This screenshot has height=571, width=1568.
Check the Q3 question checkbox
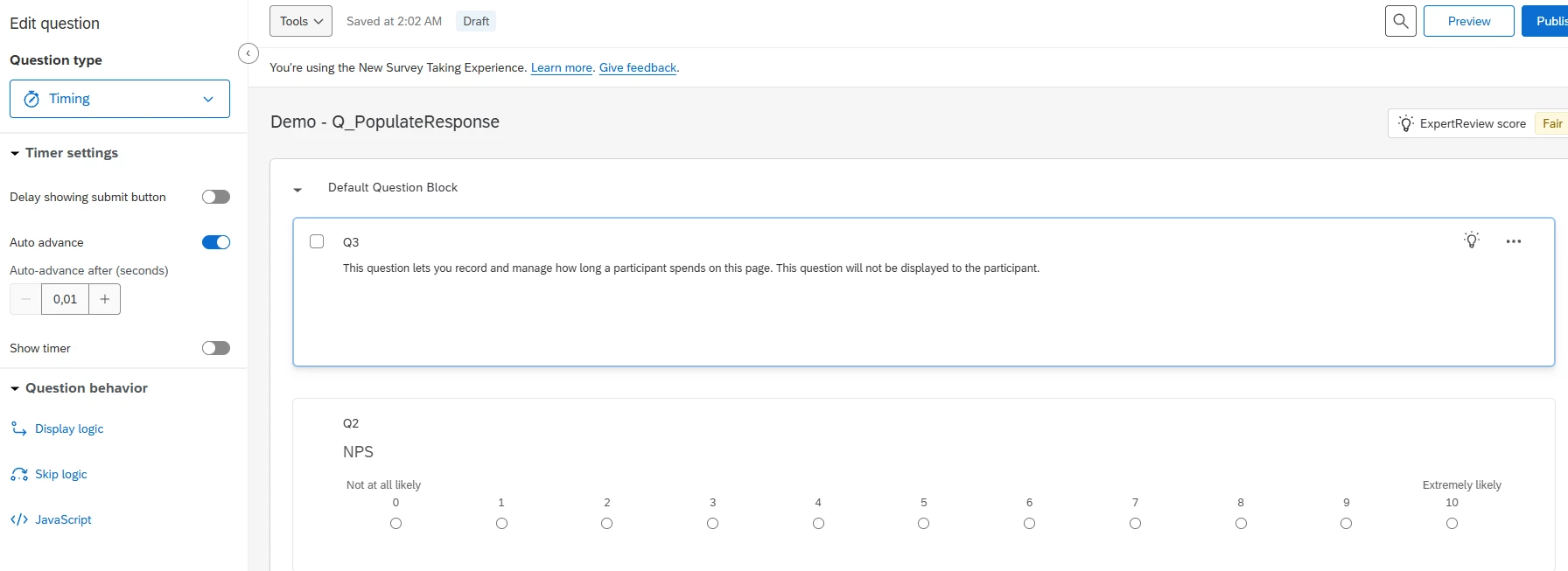pos(317,241)
